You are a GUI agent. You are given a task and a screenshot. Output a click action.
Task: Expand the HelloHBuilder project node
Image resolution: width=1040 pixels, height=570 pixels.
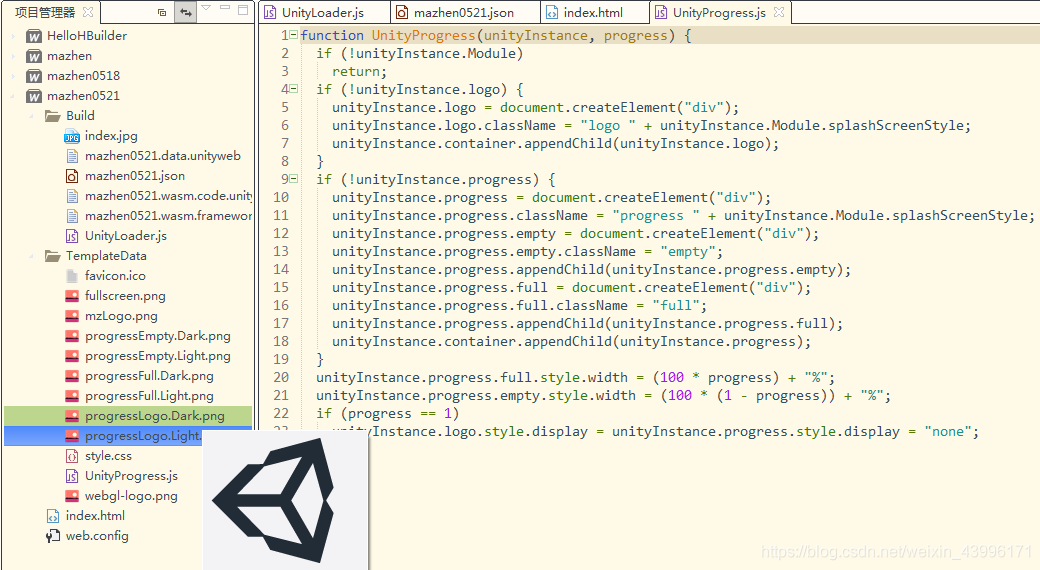[13, 36]
